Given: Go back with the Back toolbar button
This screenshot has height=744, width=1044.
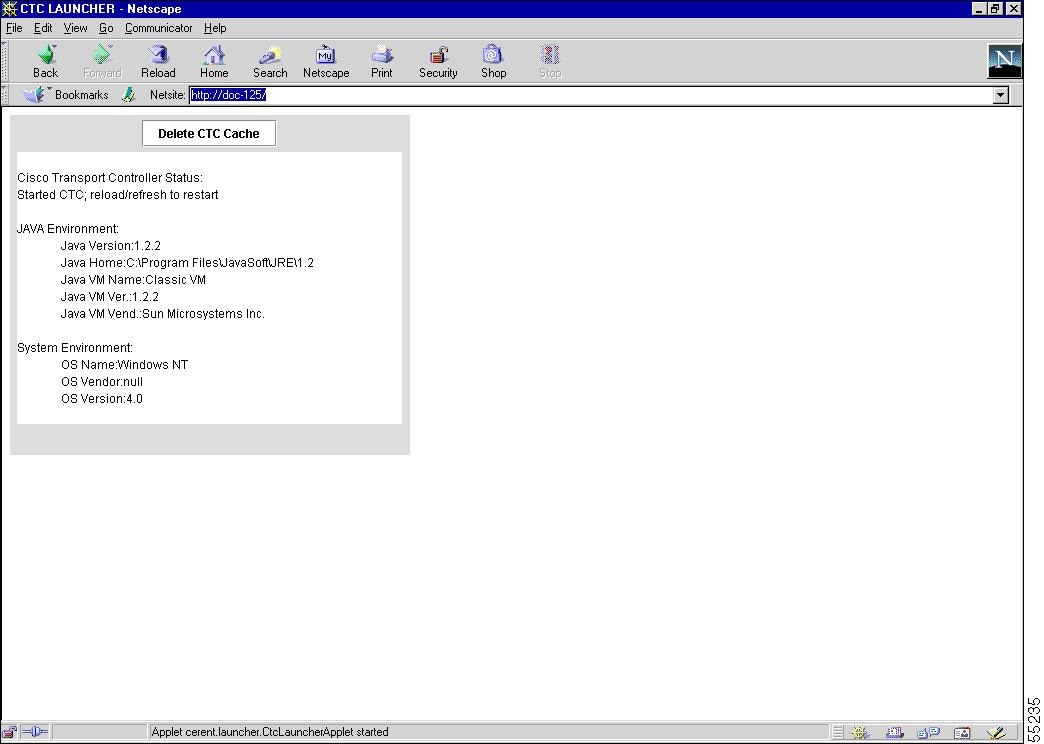Looking at the screenshot, I should (45, 61).
